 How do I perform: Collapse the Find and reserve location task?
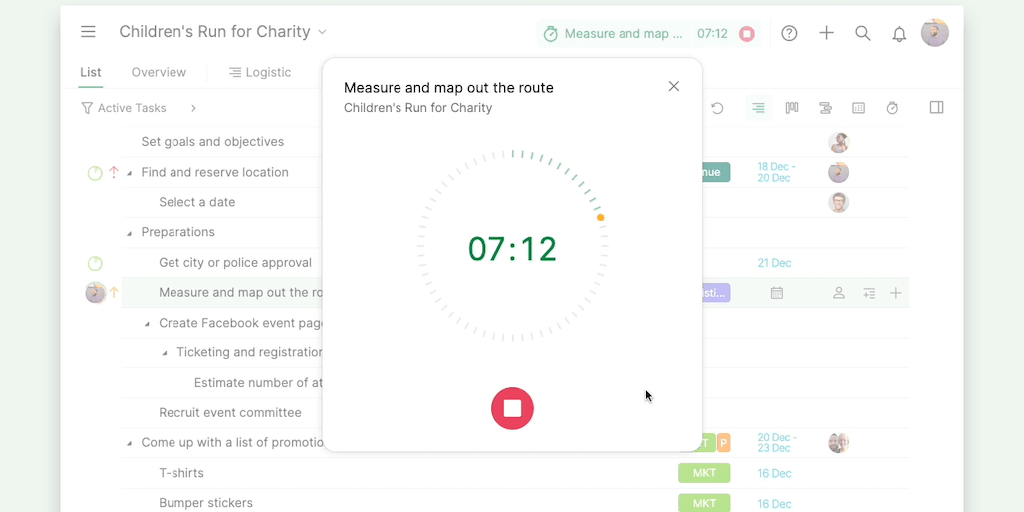coord(129,173)
